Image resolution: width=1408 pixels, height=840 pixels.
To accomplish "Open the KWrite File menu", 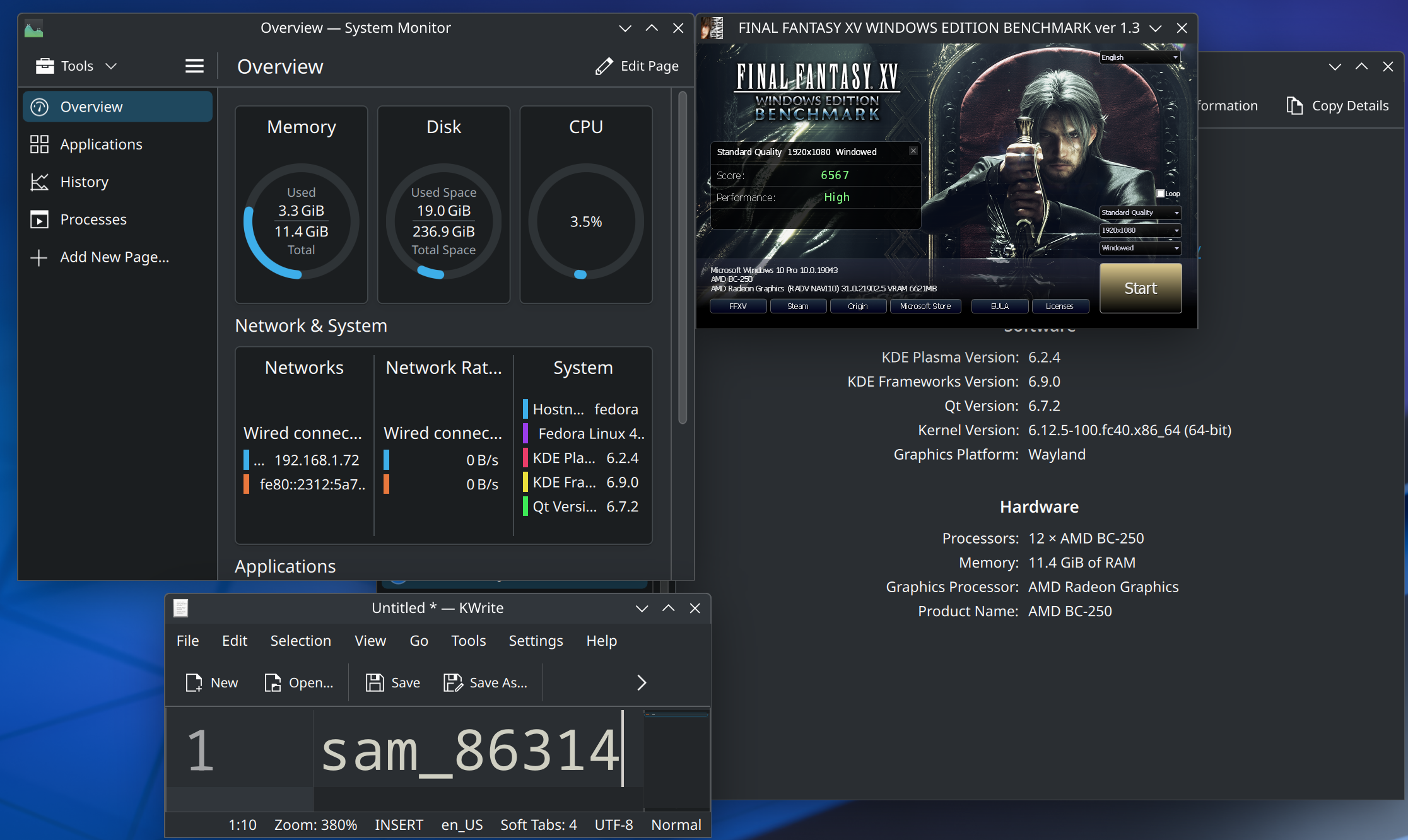I will point(187,641).
